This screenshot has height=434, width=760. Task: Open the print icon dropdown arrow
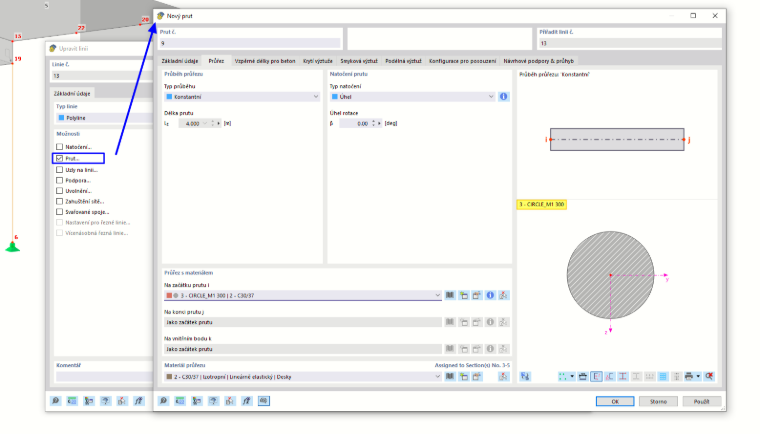[698, 376]
